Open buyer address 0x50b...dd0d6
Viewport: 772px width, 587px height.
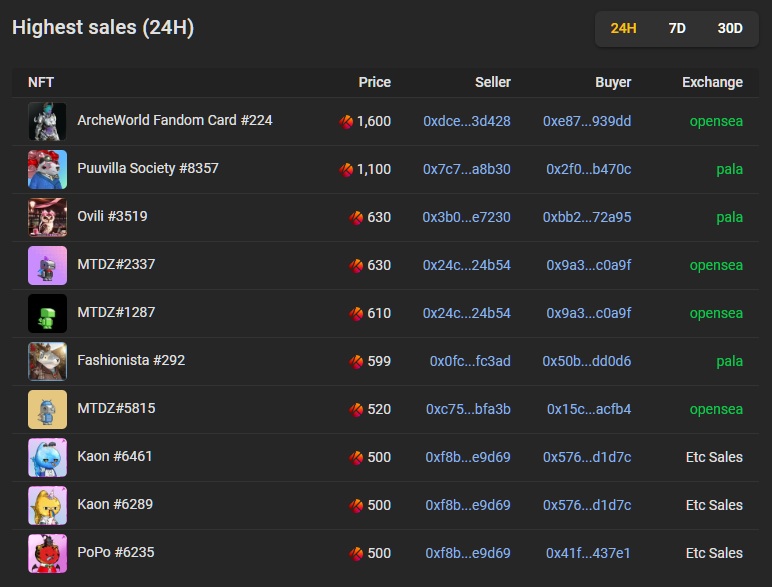click(x=586, y=361)
